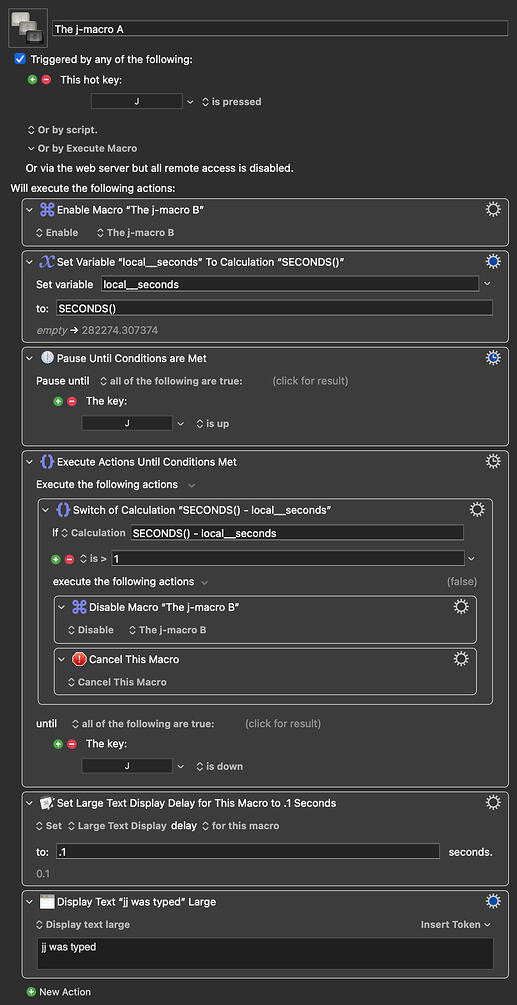This screenshot has height=1005, width=517.
Task: Open the 'is pressed' hot key popup
Action: point(231,102)
